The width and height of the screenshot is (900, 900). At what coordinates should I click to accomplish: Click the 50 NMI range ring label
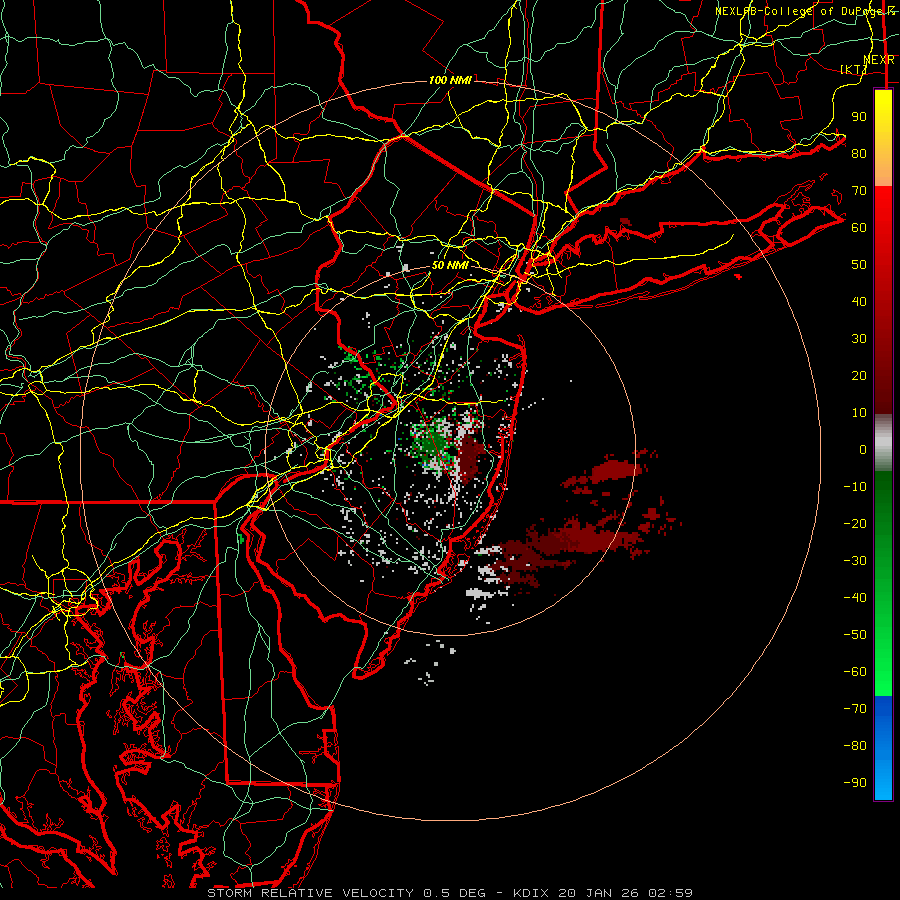click(450, 265)
